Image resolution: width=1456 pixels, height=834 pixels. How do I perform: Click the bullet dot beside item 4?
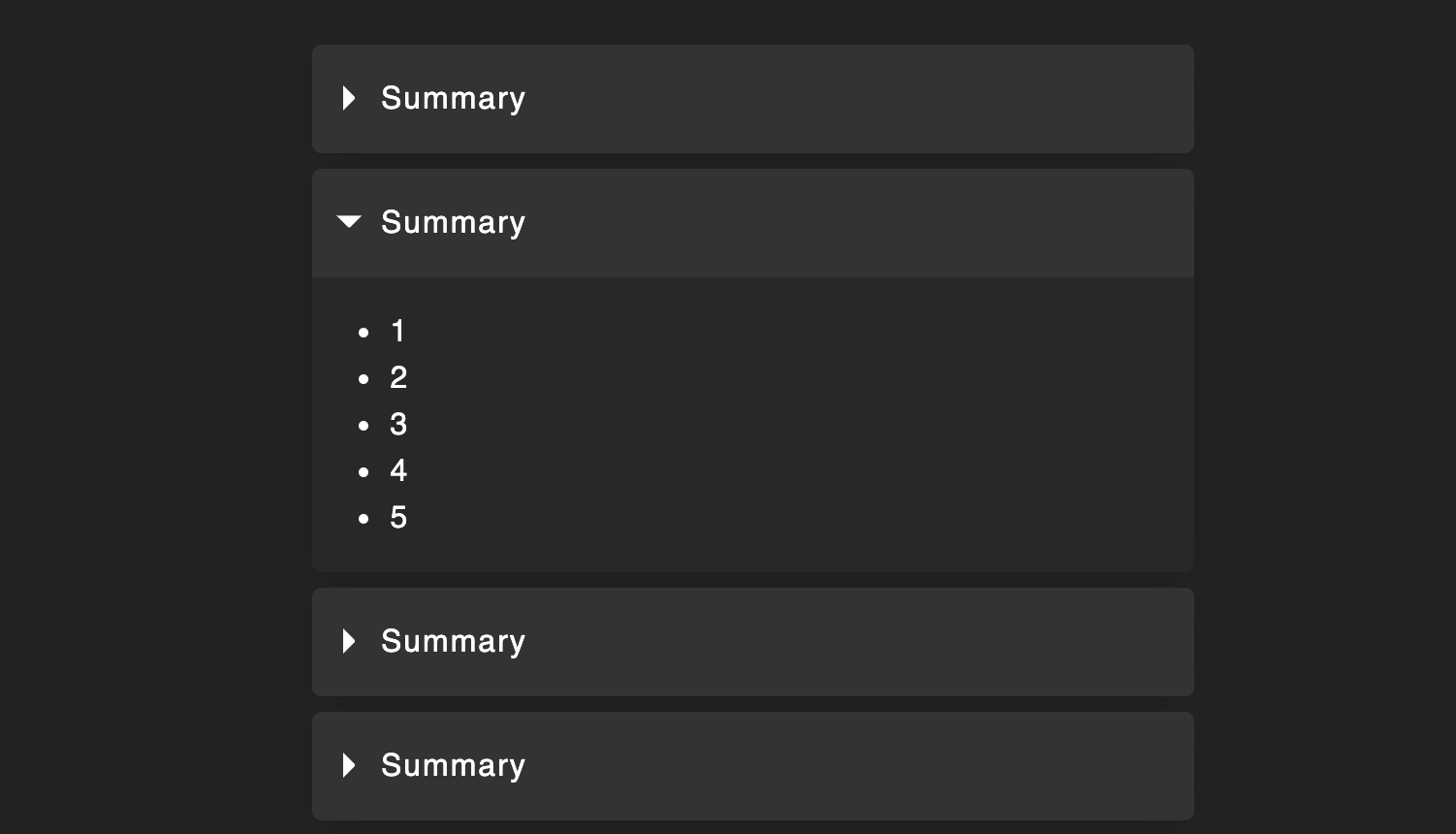364,472
